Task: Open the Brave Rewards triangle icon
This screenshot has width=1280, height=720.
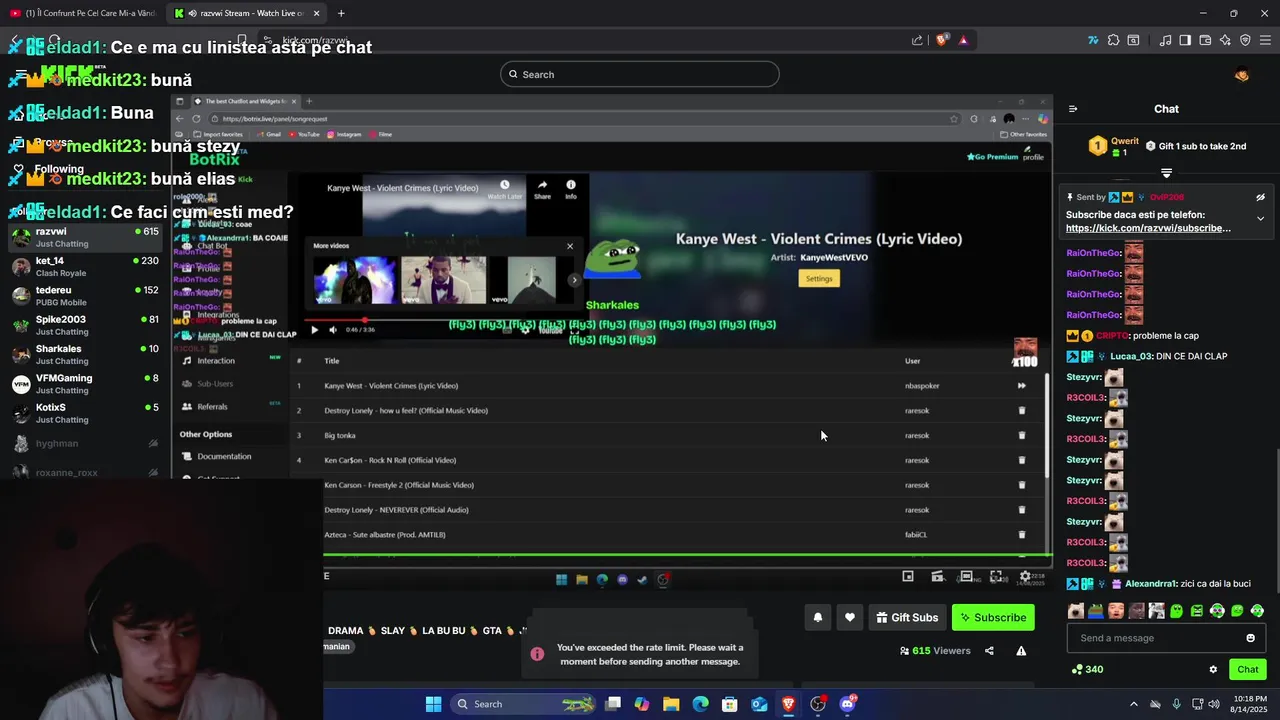Action: click(963, 40)
